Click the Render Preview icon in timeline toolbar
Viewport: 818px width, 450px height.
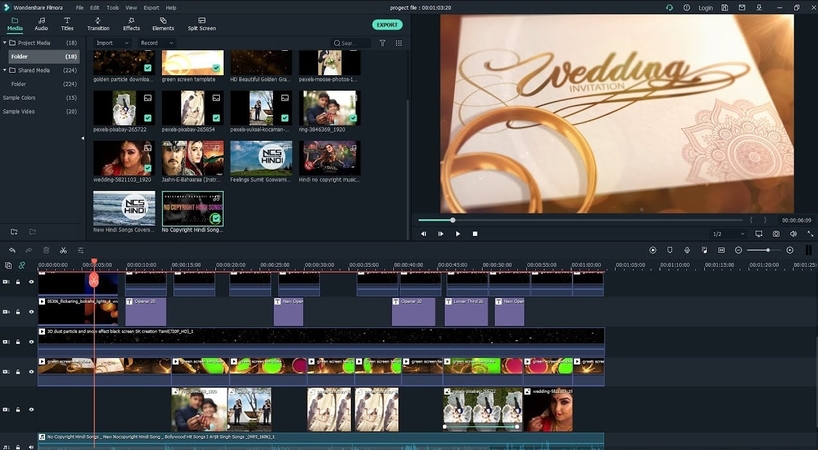point(653,250)
